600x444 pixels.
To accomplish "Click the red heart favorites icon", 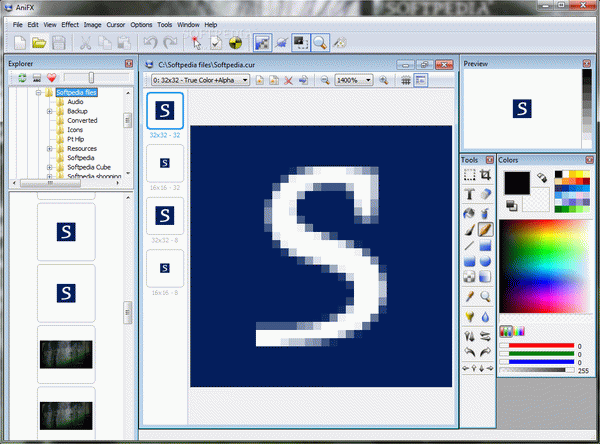I will coord(52,78).
